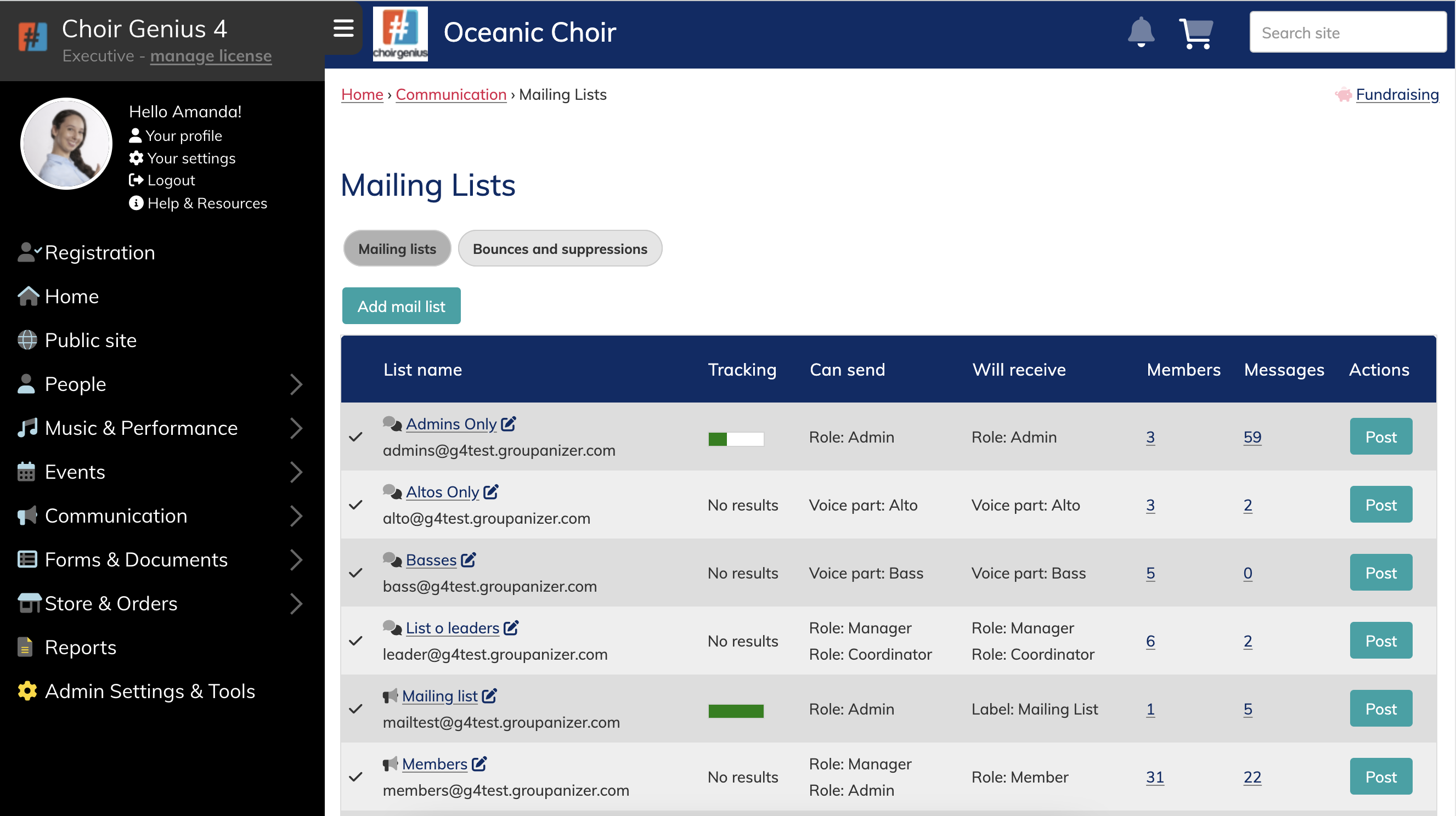Screen dimensions: 1456x816
Task: Click edit icon next to Basses
Action: pyautogui.click(x=468, y=560)
